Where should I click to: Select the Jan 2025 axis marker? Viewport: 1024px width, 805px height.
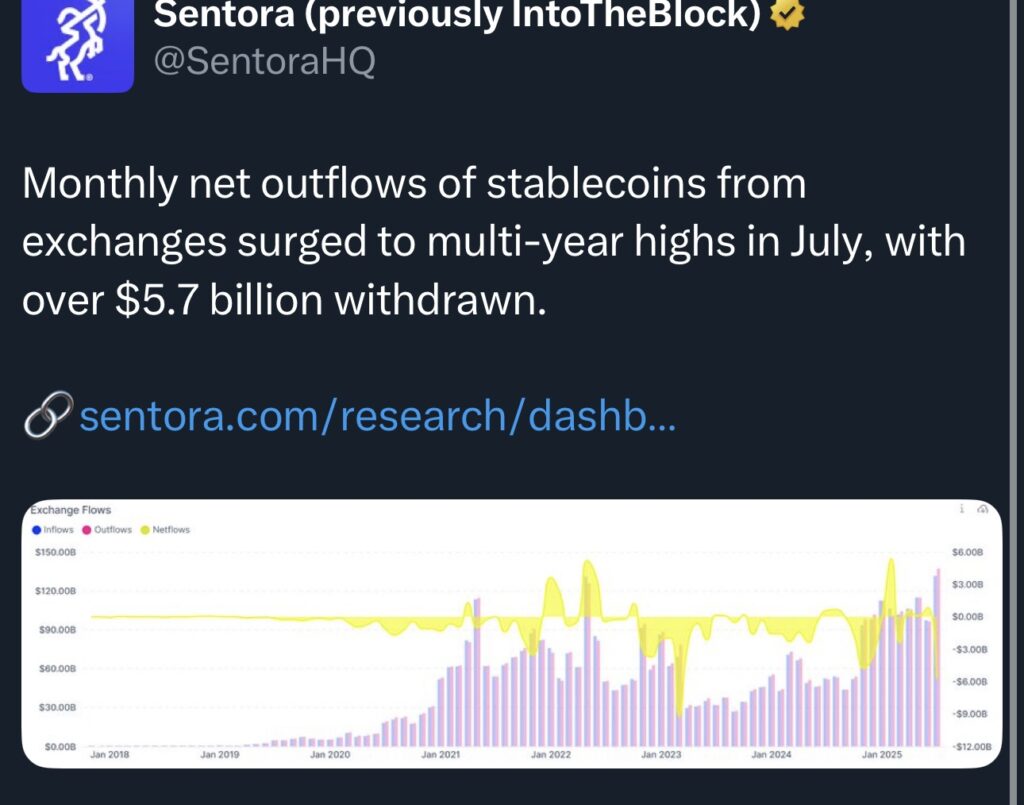tap(882, 755)
